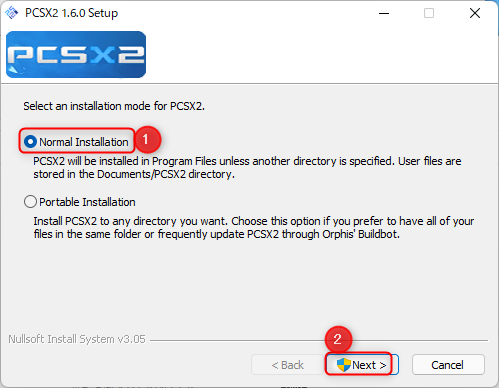499x388 pixels.
Task: Proceed with the Next > button
Action: (362, 365)
